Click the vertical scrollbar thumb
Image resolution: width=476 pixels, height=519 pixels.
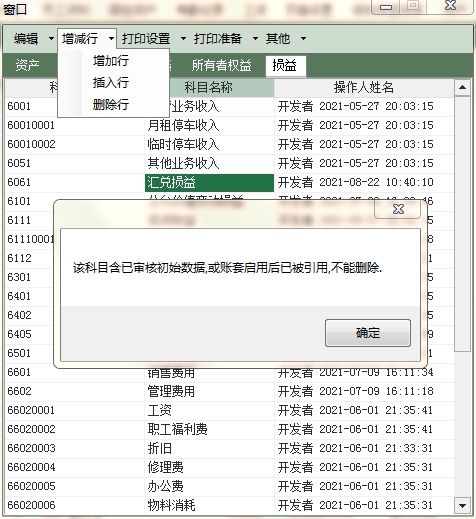462,223
